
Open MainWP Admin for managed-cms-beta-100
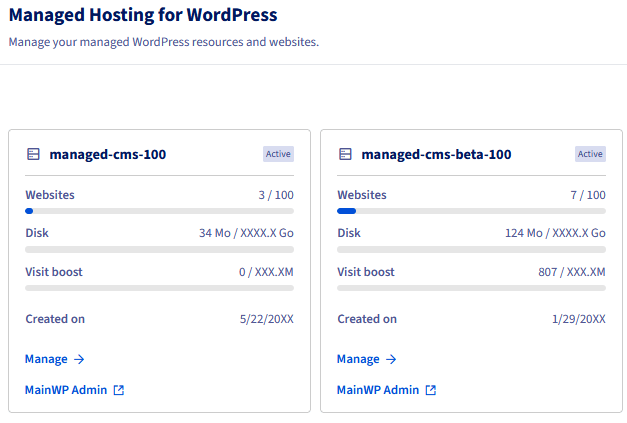387,390
